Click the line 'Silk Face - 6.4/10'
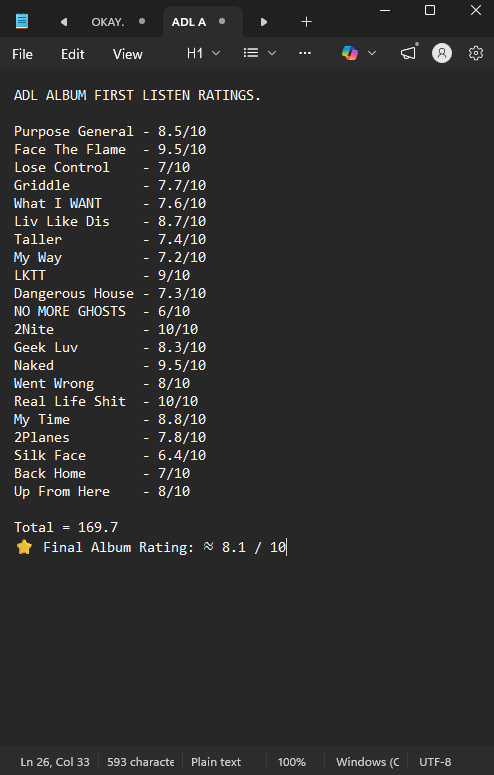 (x=110, y=455)
